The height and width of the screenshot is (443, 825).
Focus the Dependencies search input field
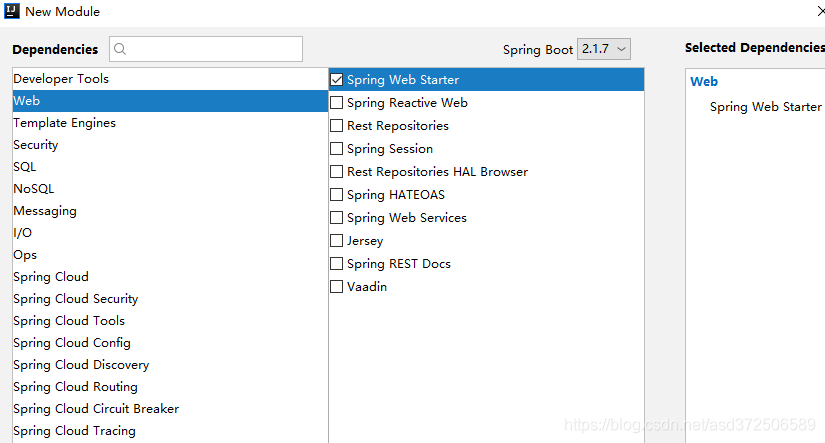click(x=206, y=49)
